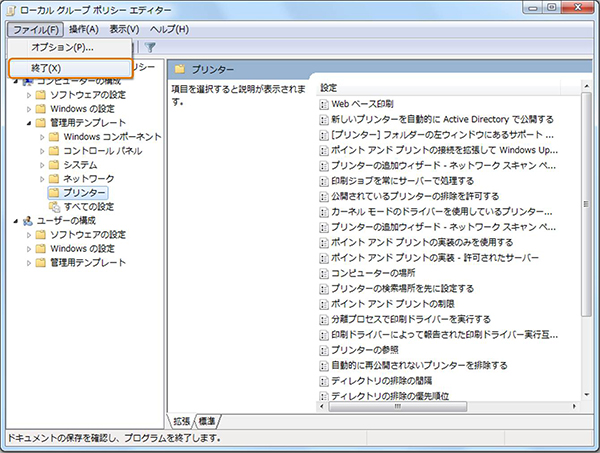Expand the Windows コンポーネント tree node
Image resolution: width=600 pixels, height=453 pixels.
[x=41, y=136]
